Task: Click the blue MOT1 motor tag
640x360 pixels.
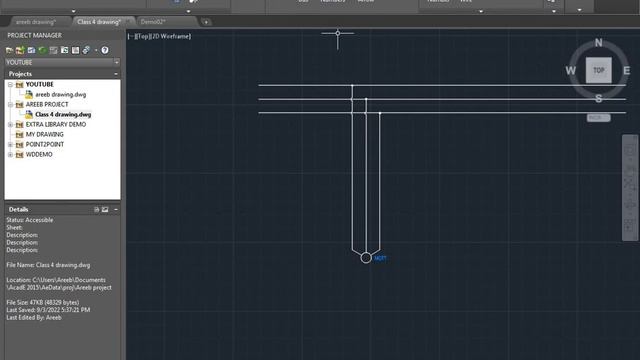Action: pyautogui.click(x=380, y=258)
